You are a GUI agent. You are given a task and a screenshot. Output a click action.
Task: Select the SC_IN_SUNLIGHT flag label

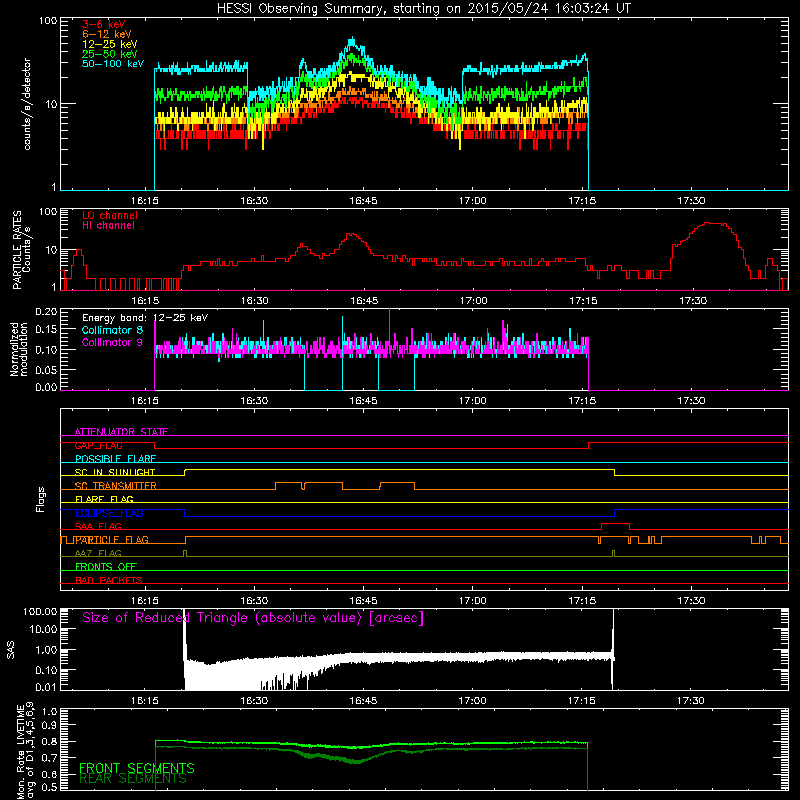point(115,472)
